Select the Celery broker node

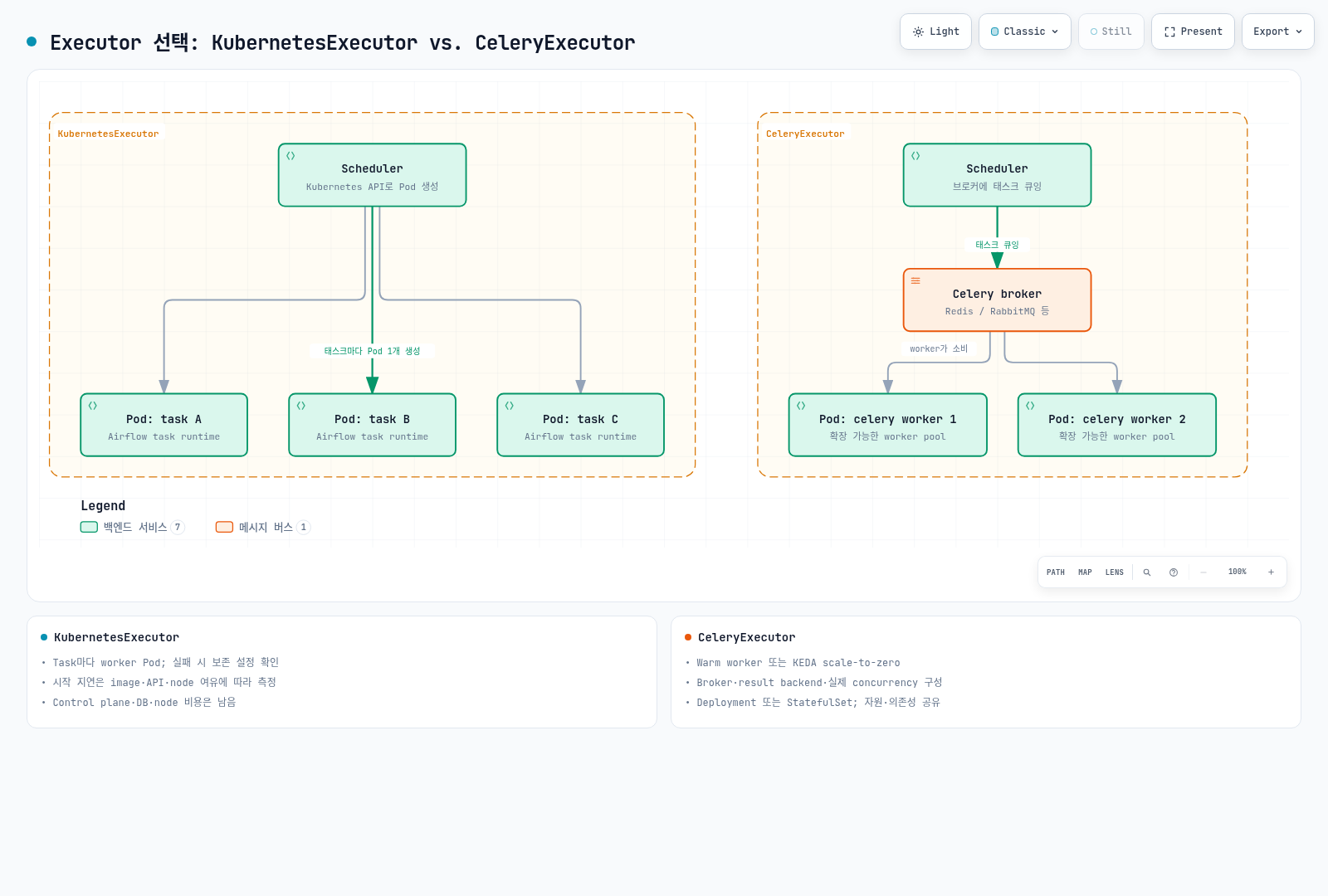[x=997, y=300]
